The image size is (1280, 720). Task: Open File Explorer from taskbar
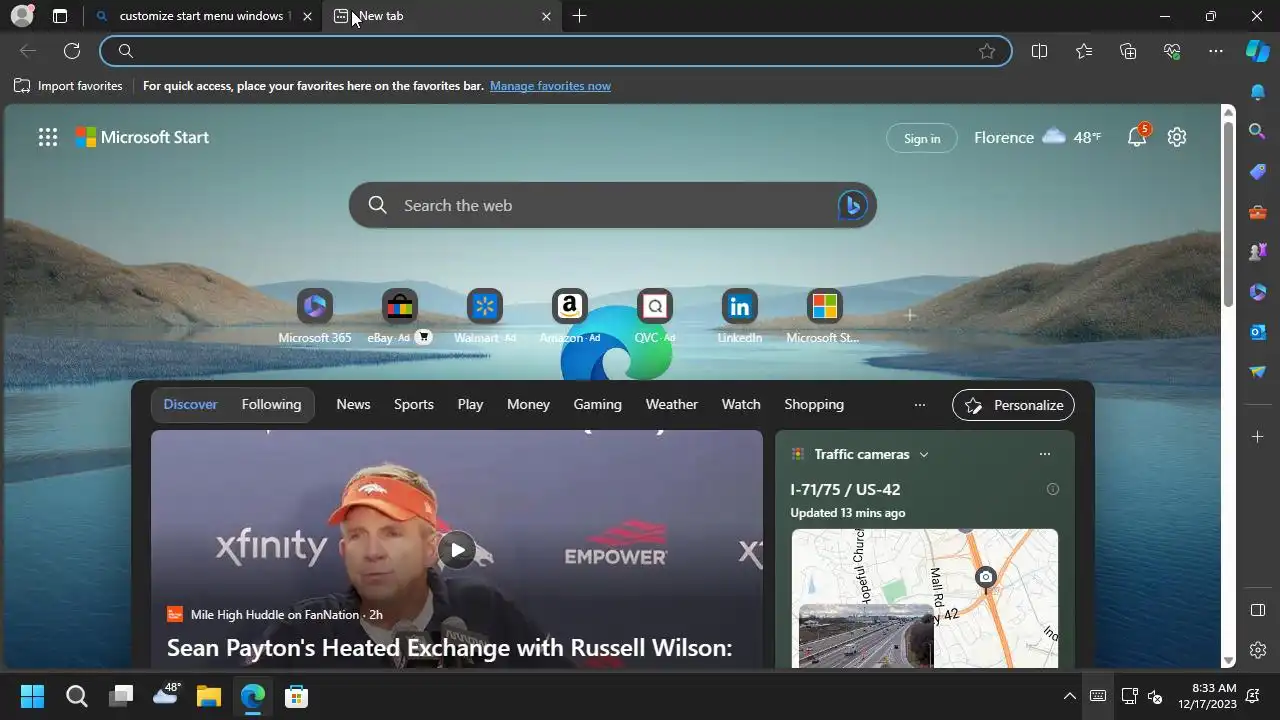coord(208,696)
